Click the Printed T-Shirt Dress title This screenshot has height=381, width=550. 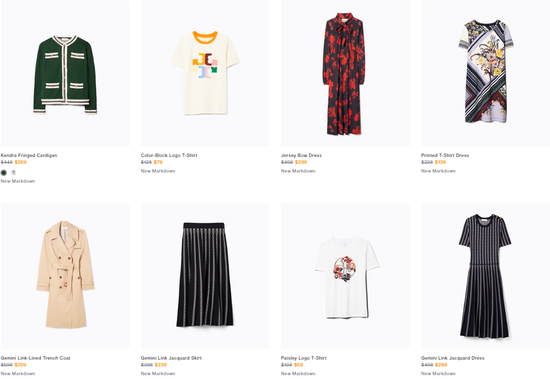pos(445,155)
